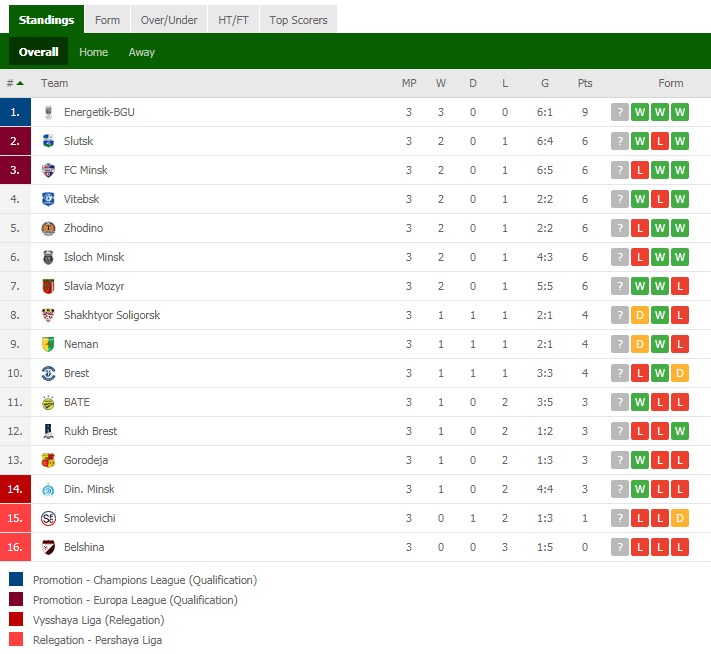The height and width of the screenshot is (654, 711).
Task: Click Energetik-BGU's upcoming match question mark box
Action: (620, 112)
